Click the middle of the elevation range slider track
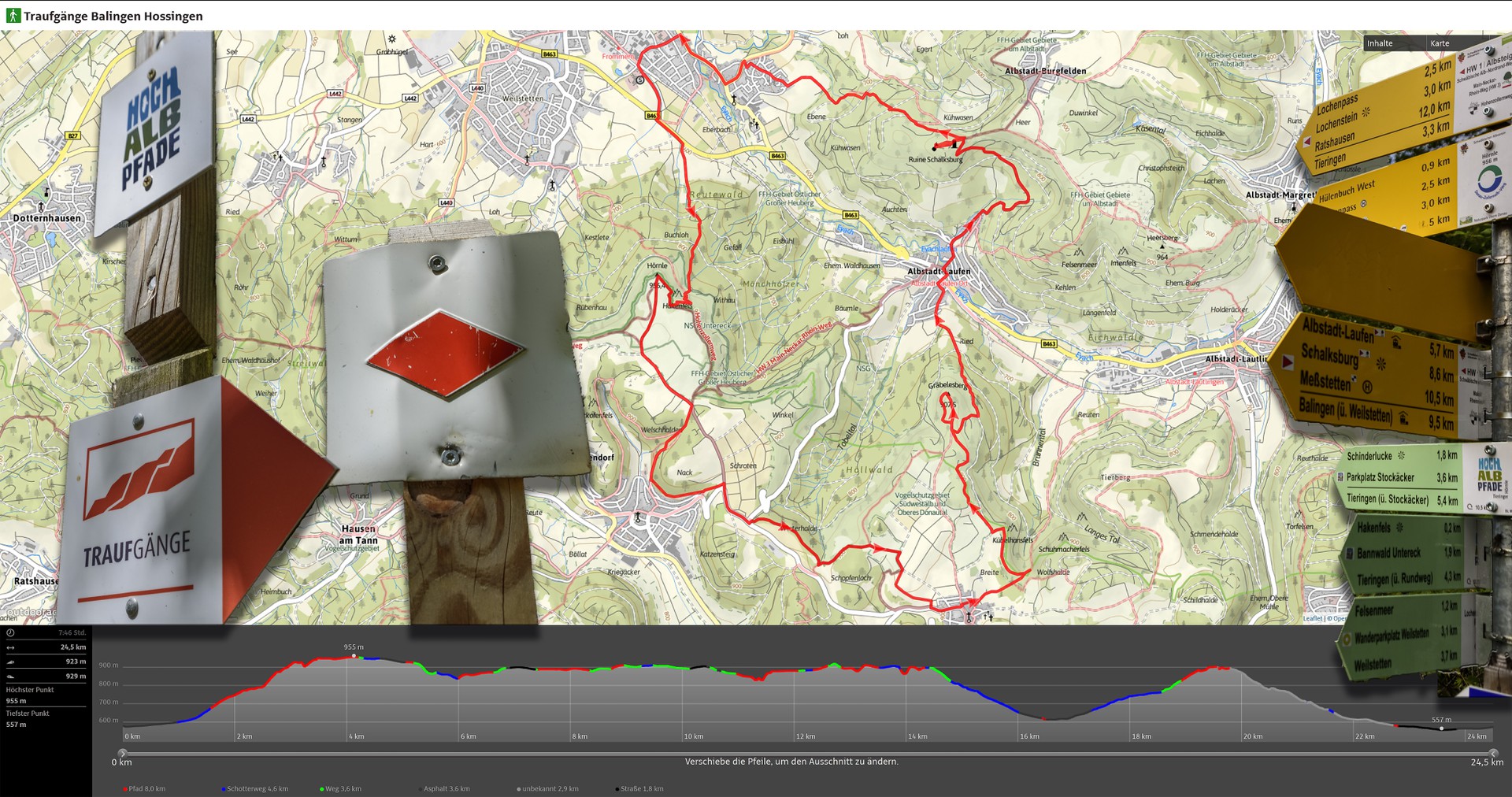The width and height of the screenshot is (1512, 797). (807, 753)
